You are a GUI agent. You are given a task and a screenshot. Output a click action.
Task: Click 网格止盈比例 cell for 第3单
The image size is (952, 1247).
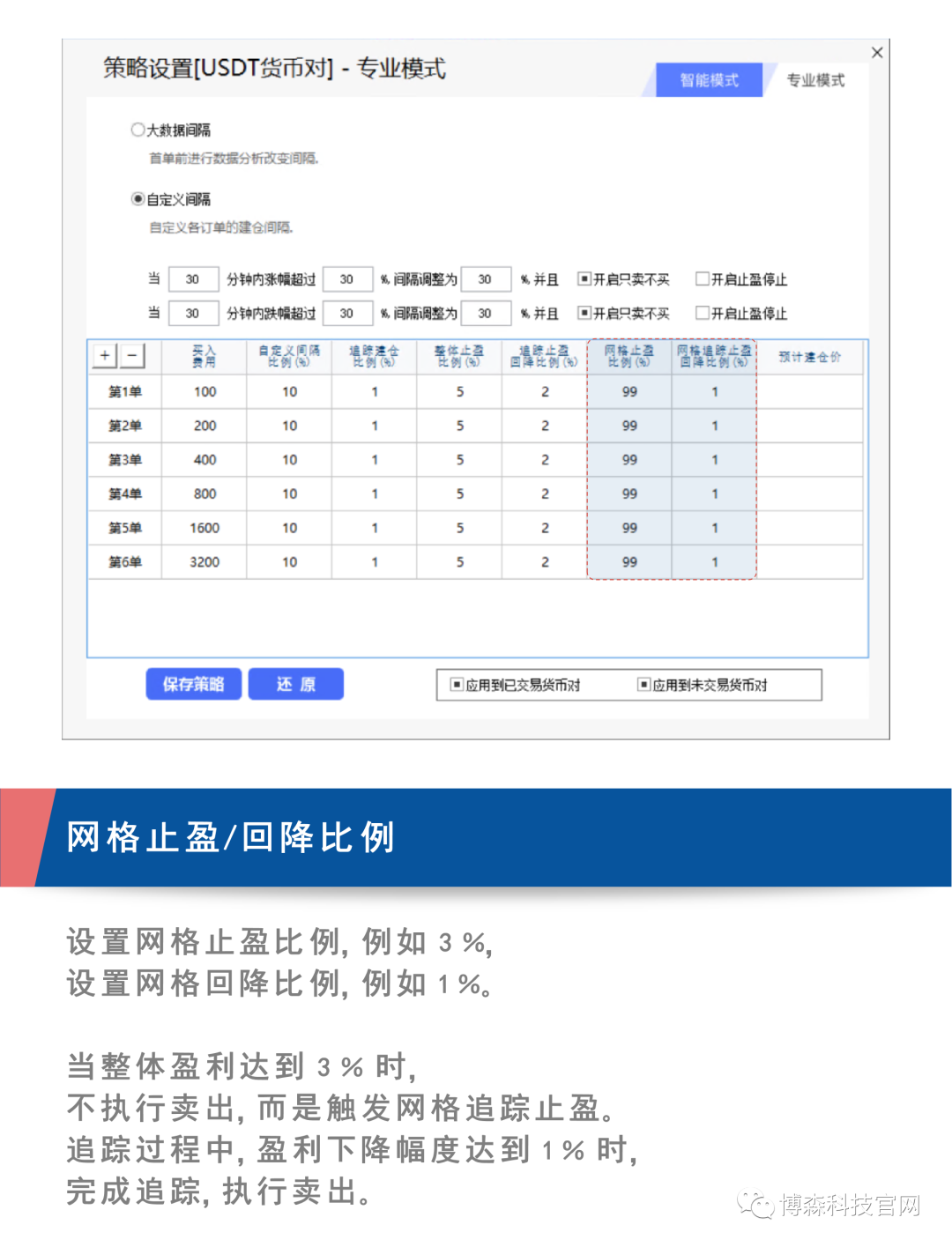coord(629,460)
